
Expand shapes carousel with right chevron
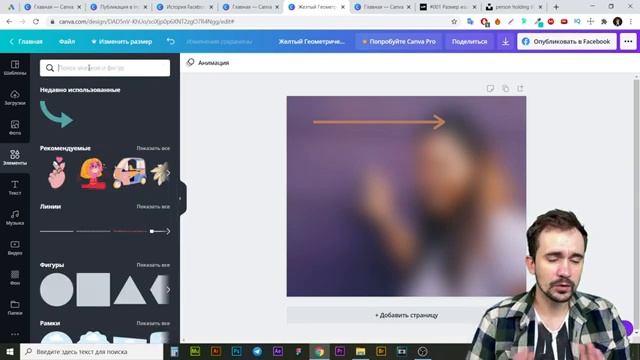pyautogui.click(x=168, y=290)
